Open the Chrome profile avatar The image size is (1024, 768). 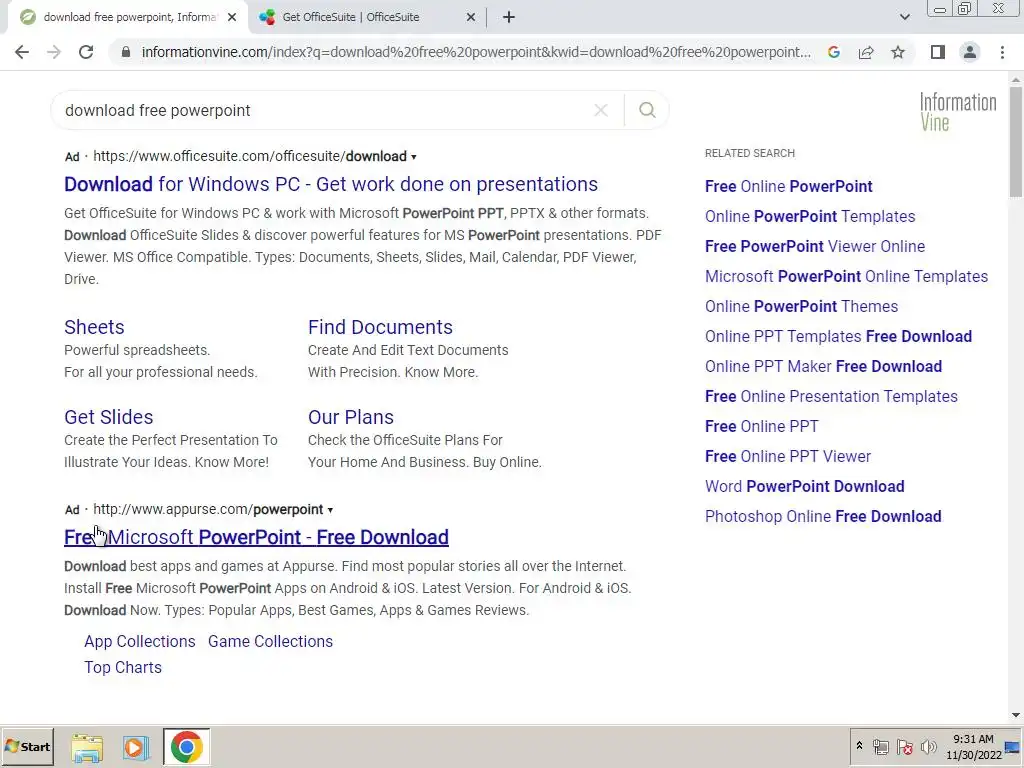click(x=970, y=52)
